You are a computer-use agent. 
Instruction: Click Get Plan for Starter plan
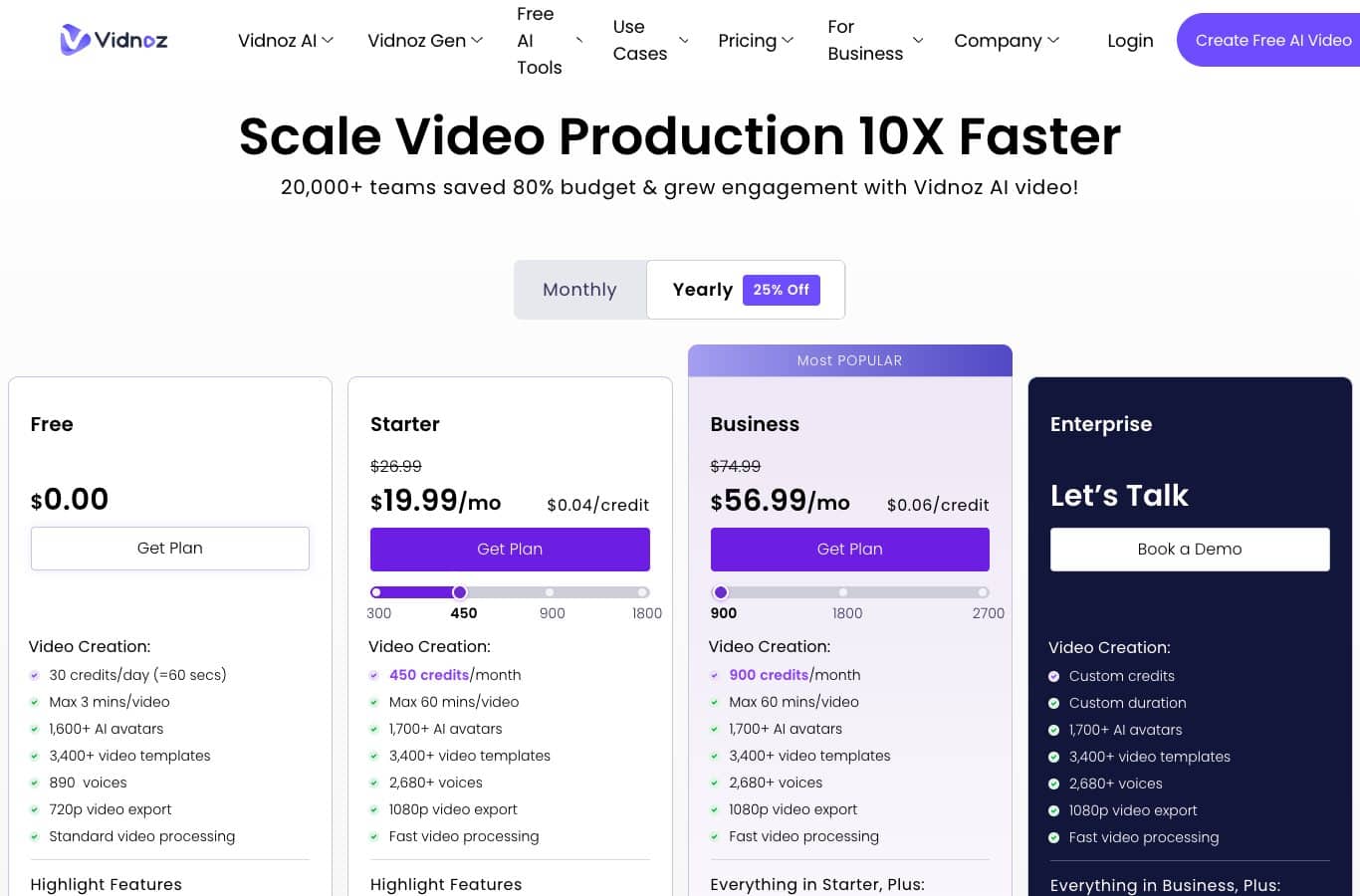(x=510, y=550)
